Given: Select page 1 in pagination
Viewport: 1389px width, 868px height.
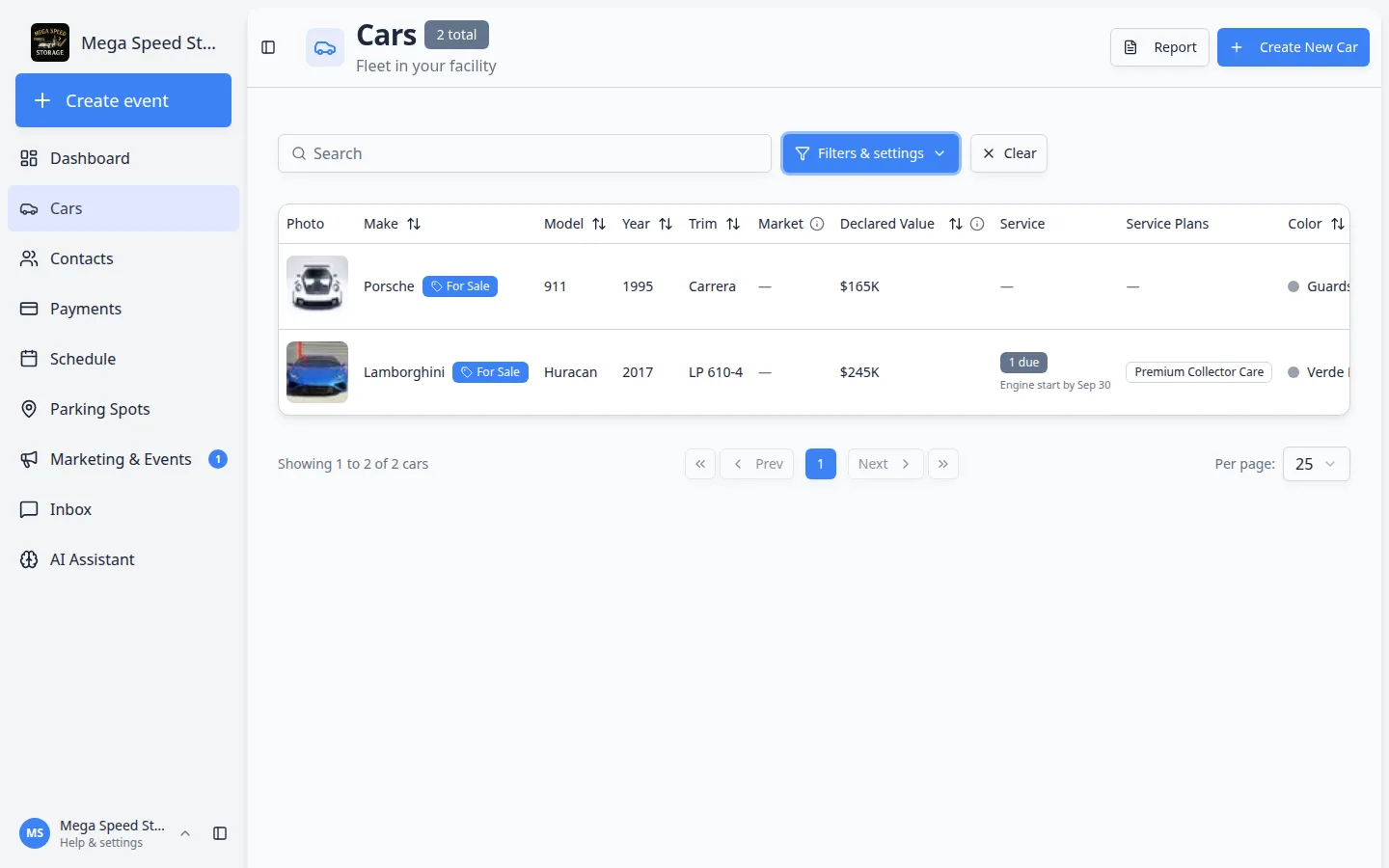Looking at the screenshot, I should (821, 464).
